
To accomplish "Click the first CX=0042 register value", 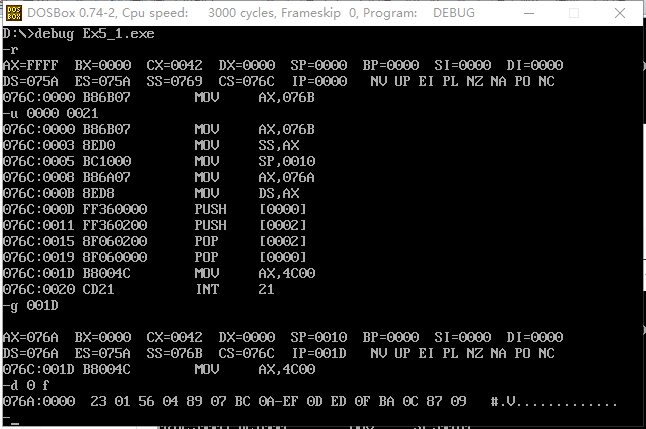I will pos(174,65).
